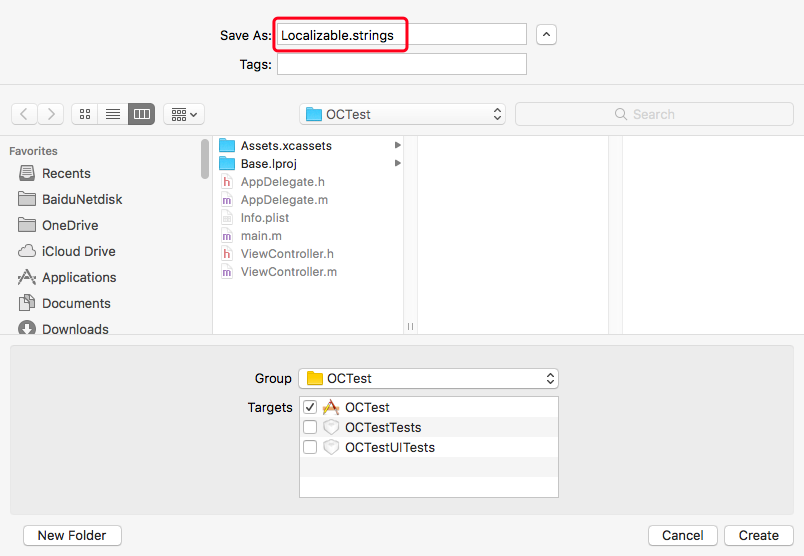This screenshot has width=804, height=556.
Task: Click the Create button
Action: tap(759, 535)
